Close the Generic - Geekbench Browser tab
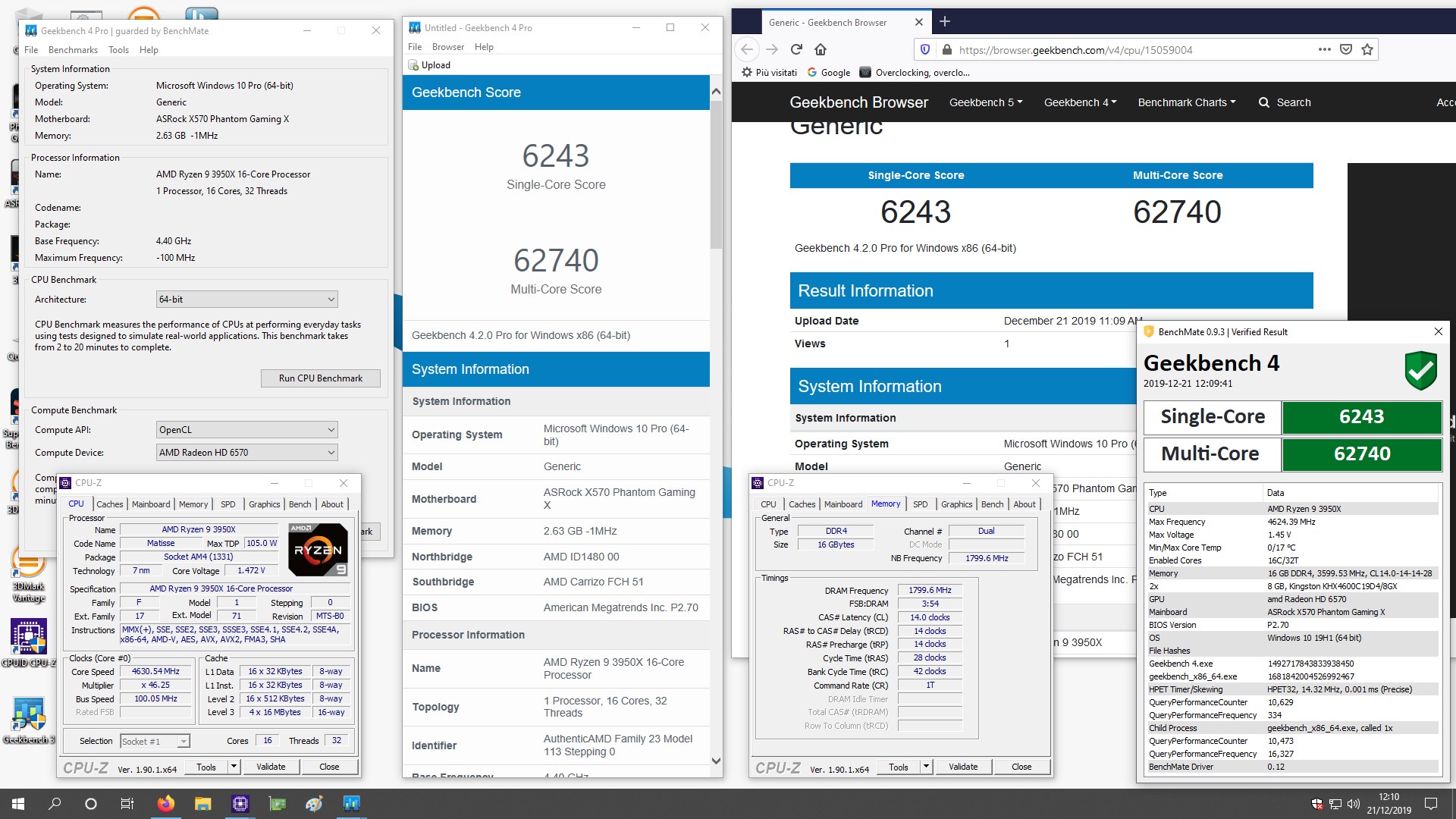The width and height of the screenshot is (1456, 819). [919, 22]
